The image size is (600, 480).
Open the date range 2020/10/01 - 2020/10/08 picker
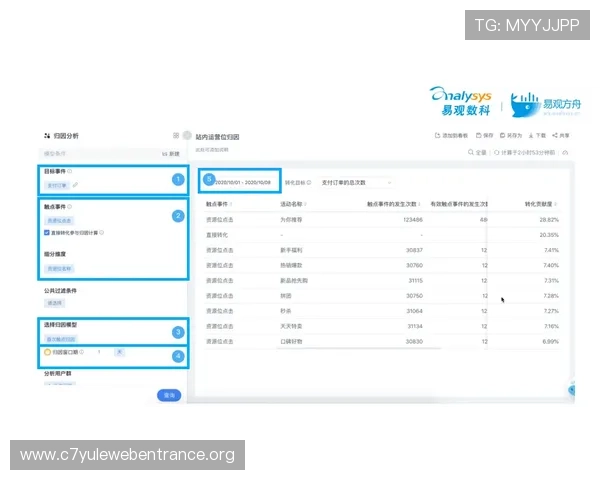243,183
